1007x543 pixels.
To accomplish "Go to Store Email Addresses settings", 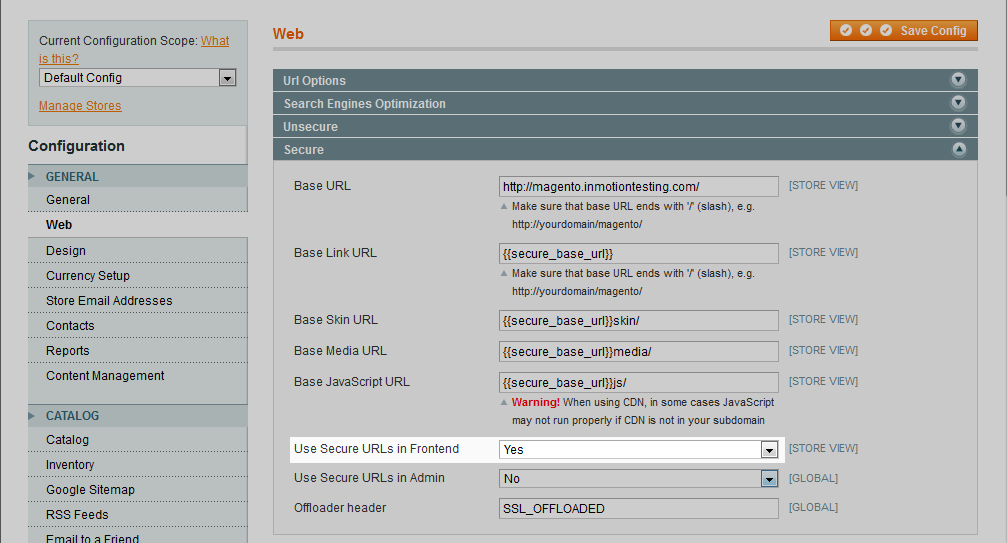I will [109, 301].
